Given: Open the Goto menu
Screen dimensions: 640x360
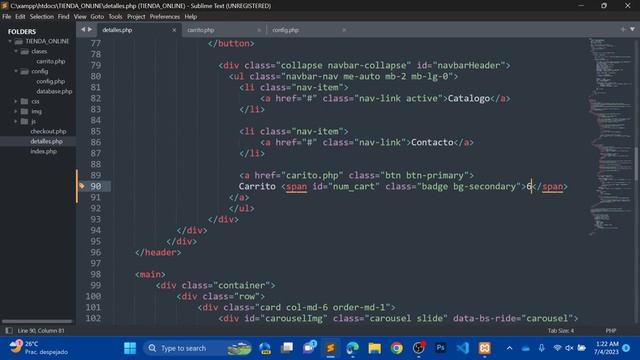Looking at the screenshot, I should click(97, 17).
